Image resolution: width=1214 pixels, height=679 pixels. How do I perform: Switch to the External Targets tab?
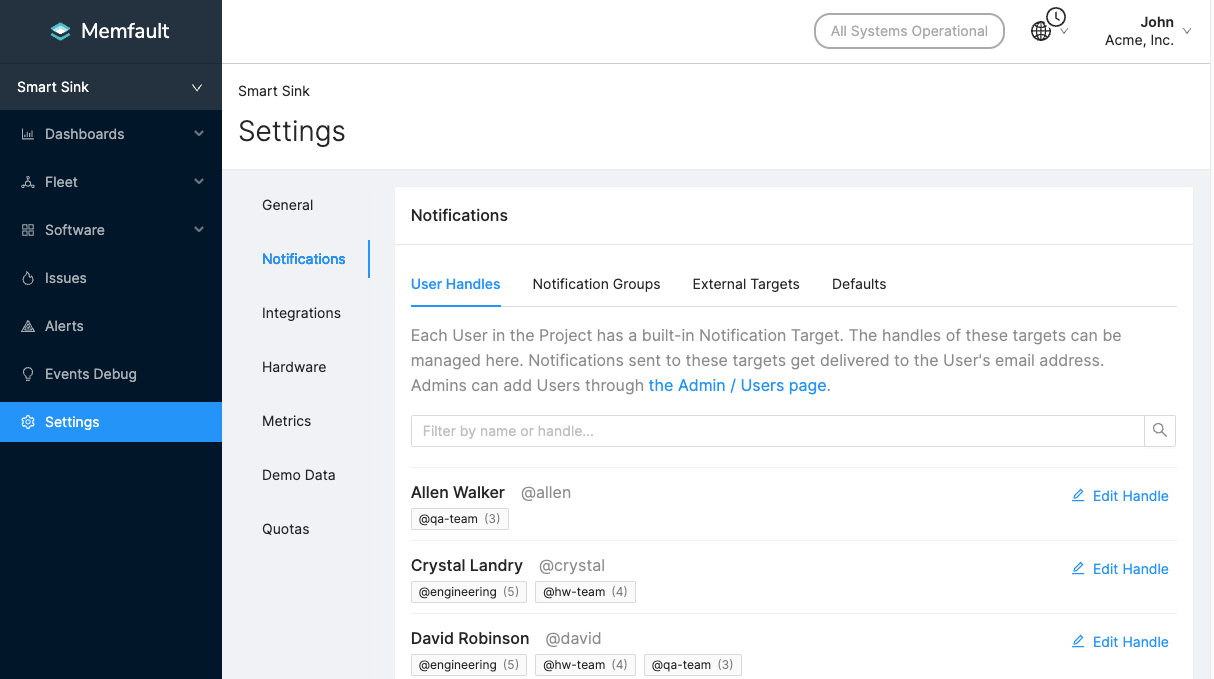pyautogui.click(x=746, y=284)
